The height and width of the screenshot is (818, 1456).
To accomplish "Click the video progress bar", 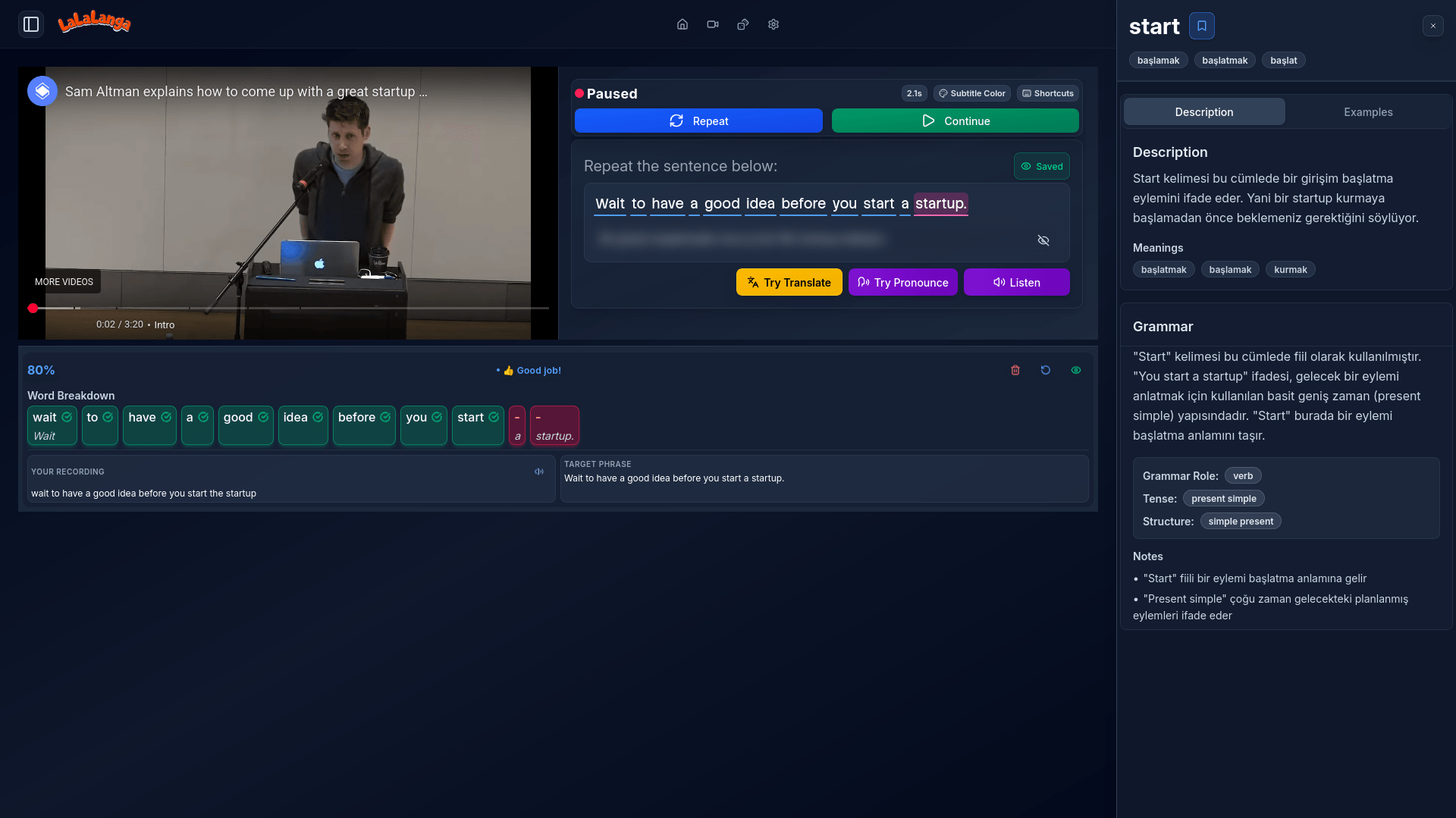I will pyautogui.click(x=288, y=308).
